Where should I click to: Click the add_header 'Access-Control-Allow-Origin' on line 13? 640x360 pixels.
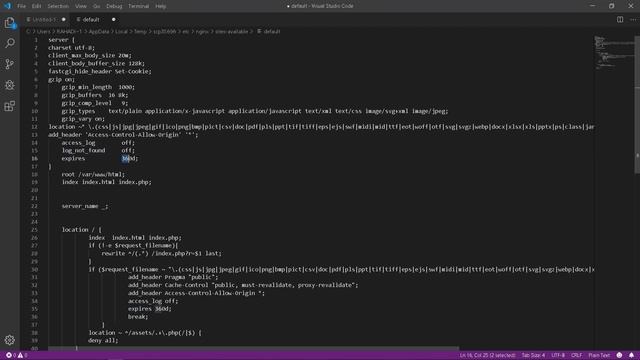pos(123,135)
